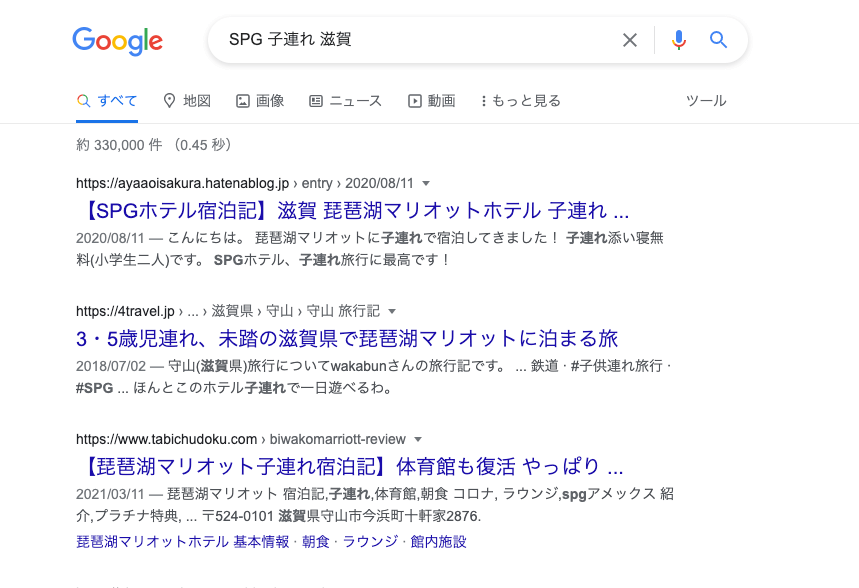Expand dropdown arrow beside 4travel.jp URL
The width and height of the screenshot is (859, 588).
point(392,311)
